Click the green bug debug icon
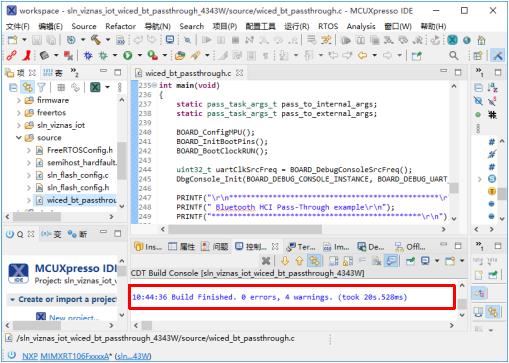The height and width of the screenshot is (363, 509). click(103, 55)
